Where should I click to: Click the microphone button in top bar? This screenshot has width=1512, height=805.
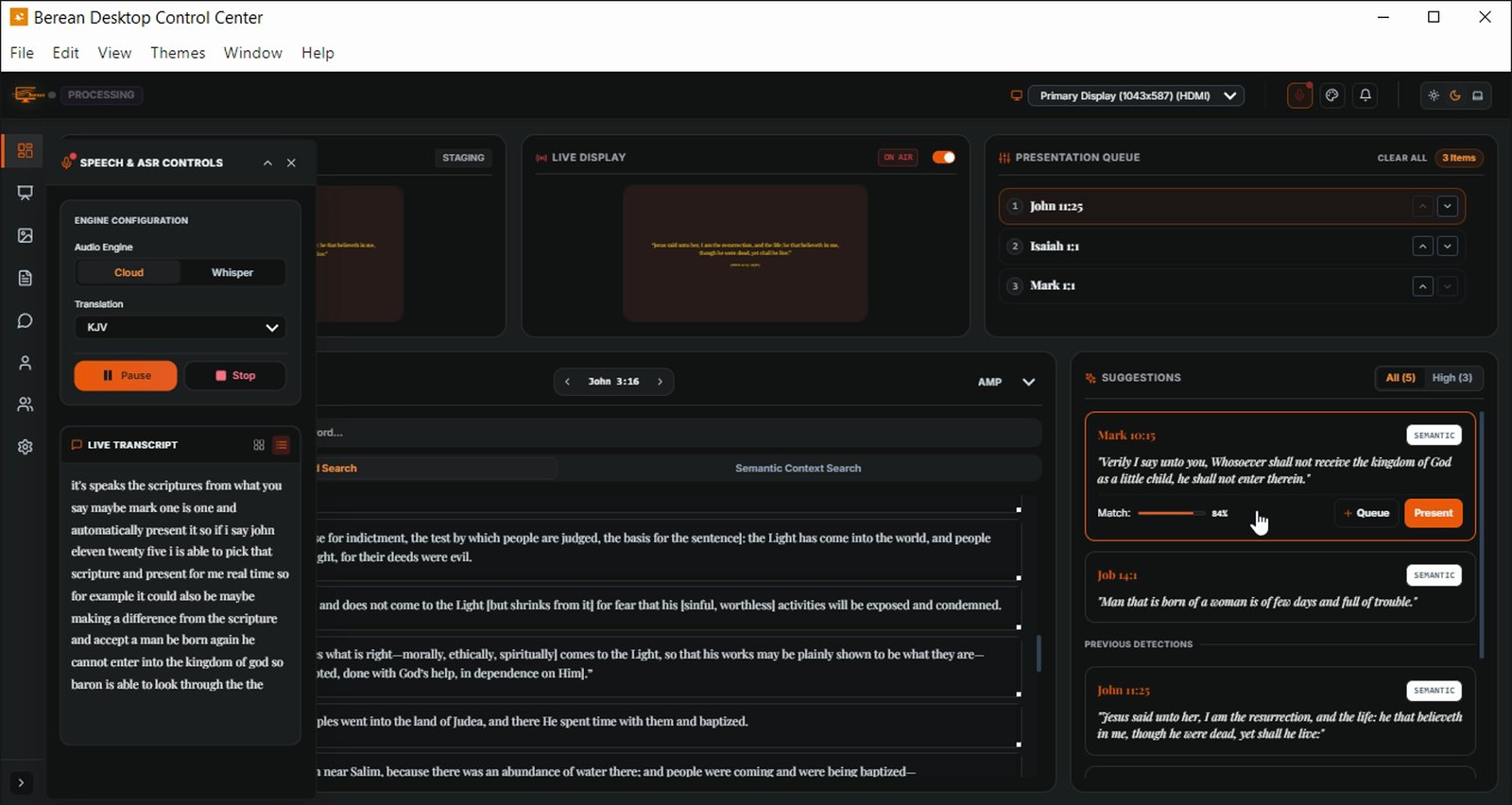tap(1299, 95)
